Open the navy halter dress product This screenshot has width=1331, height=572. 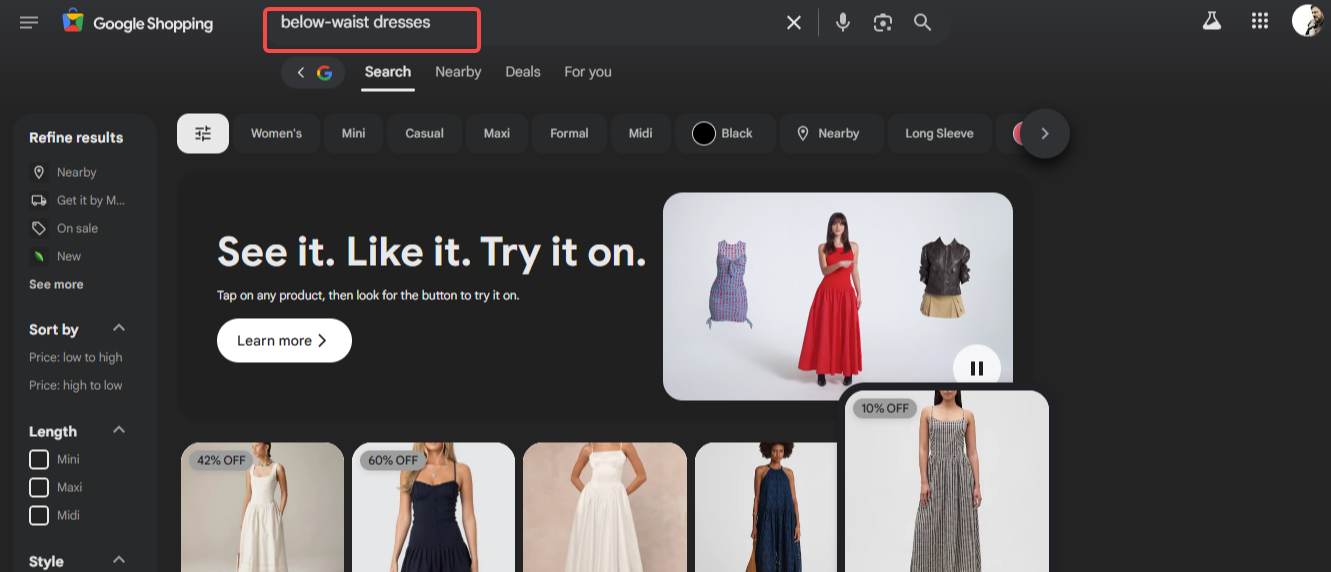click(765, 507)
